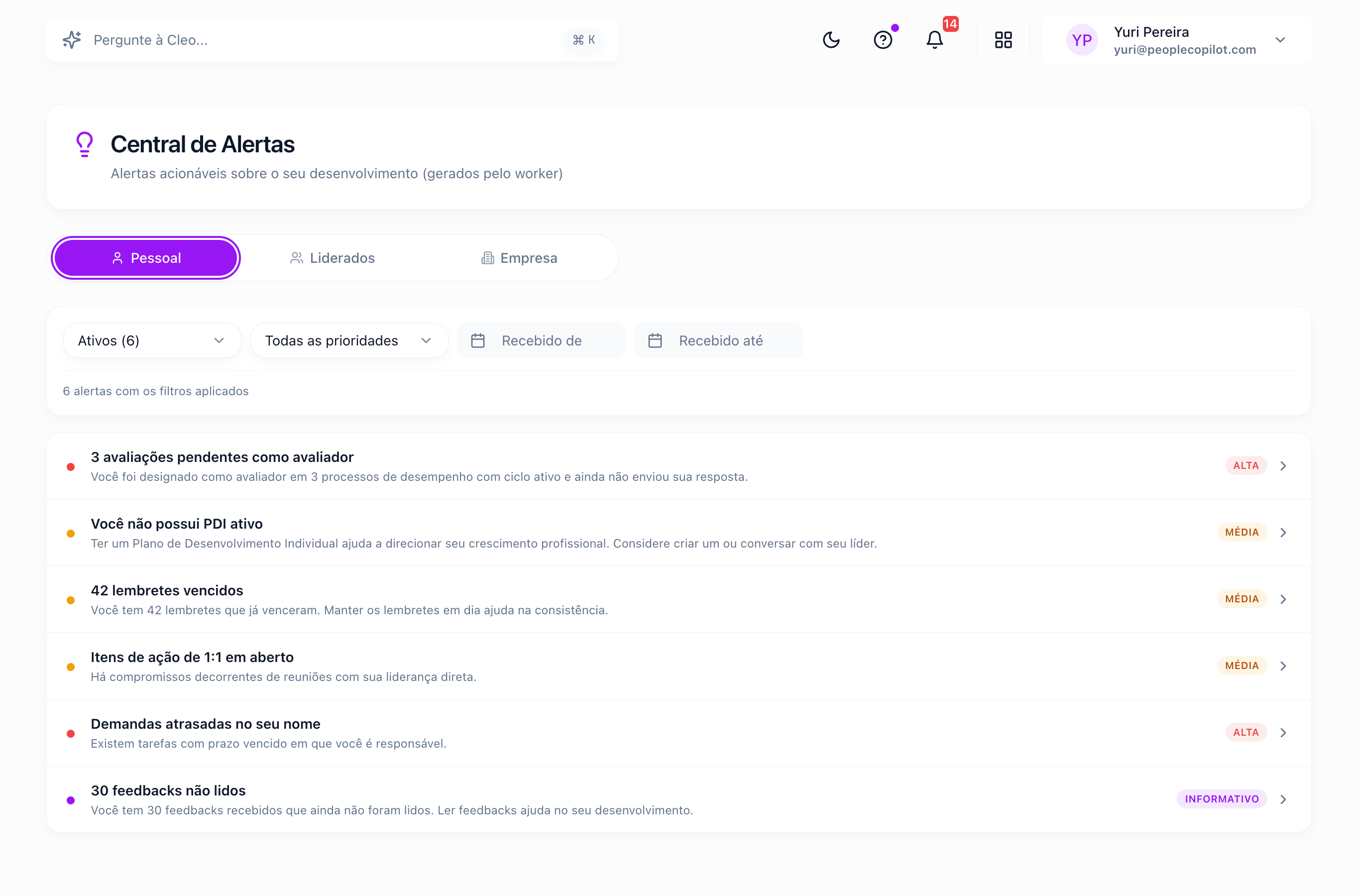The height and width of the screenshot is (896, 1360).
Task: Open 'Itens de ação de 1:1 em aberto' title
Action: (x=192, y=657)
